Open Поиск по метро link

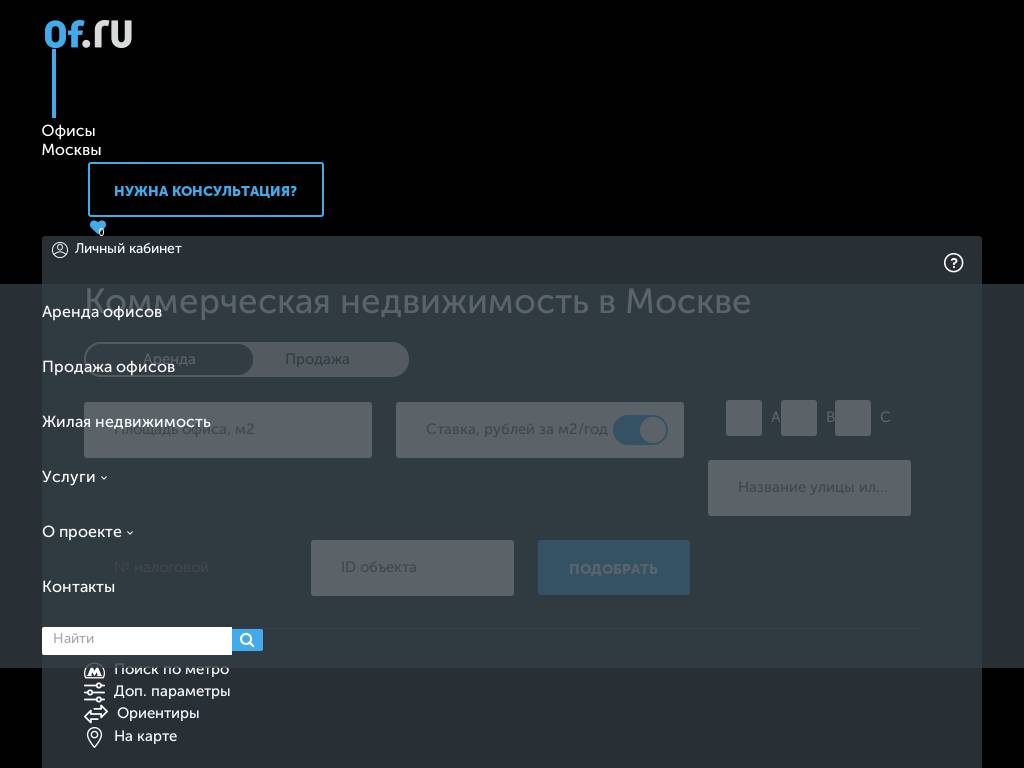tap(172, 669)
